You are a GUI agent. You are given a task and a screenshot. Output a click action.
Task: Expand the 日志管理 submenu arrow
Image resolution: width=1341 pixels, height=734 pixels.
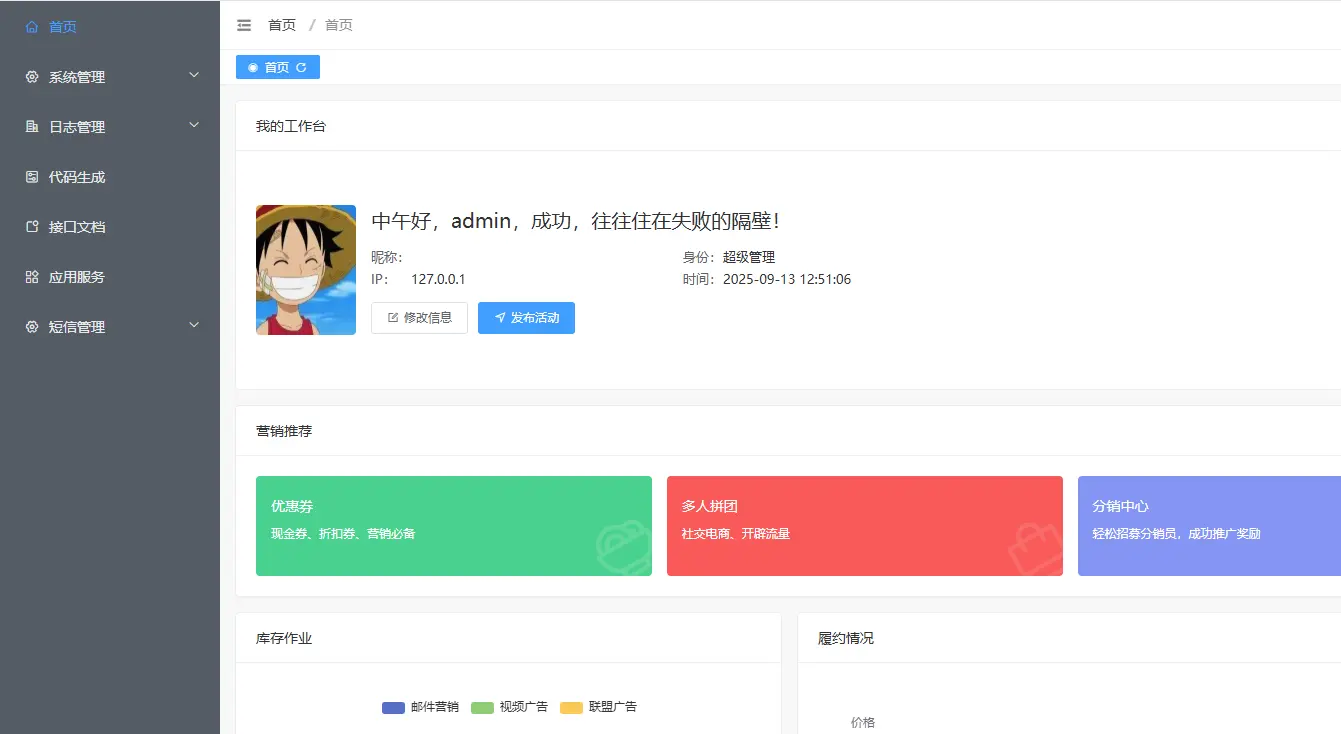point(194,125)
